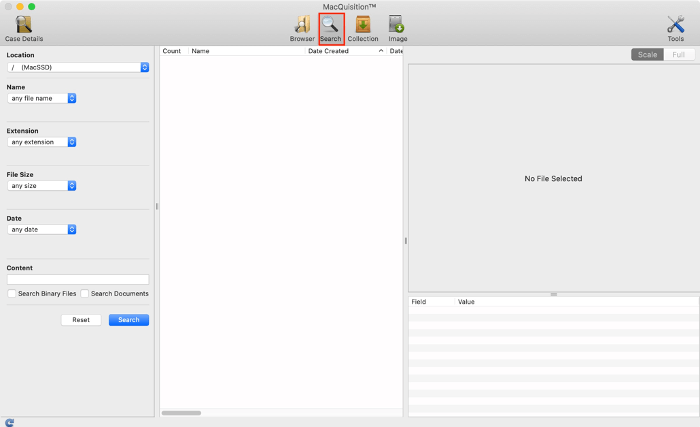The width and height of the screenshot is (700, 427).
Task: Expand the Location dropdown
Action: [77, 67]
